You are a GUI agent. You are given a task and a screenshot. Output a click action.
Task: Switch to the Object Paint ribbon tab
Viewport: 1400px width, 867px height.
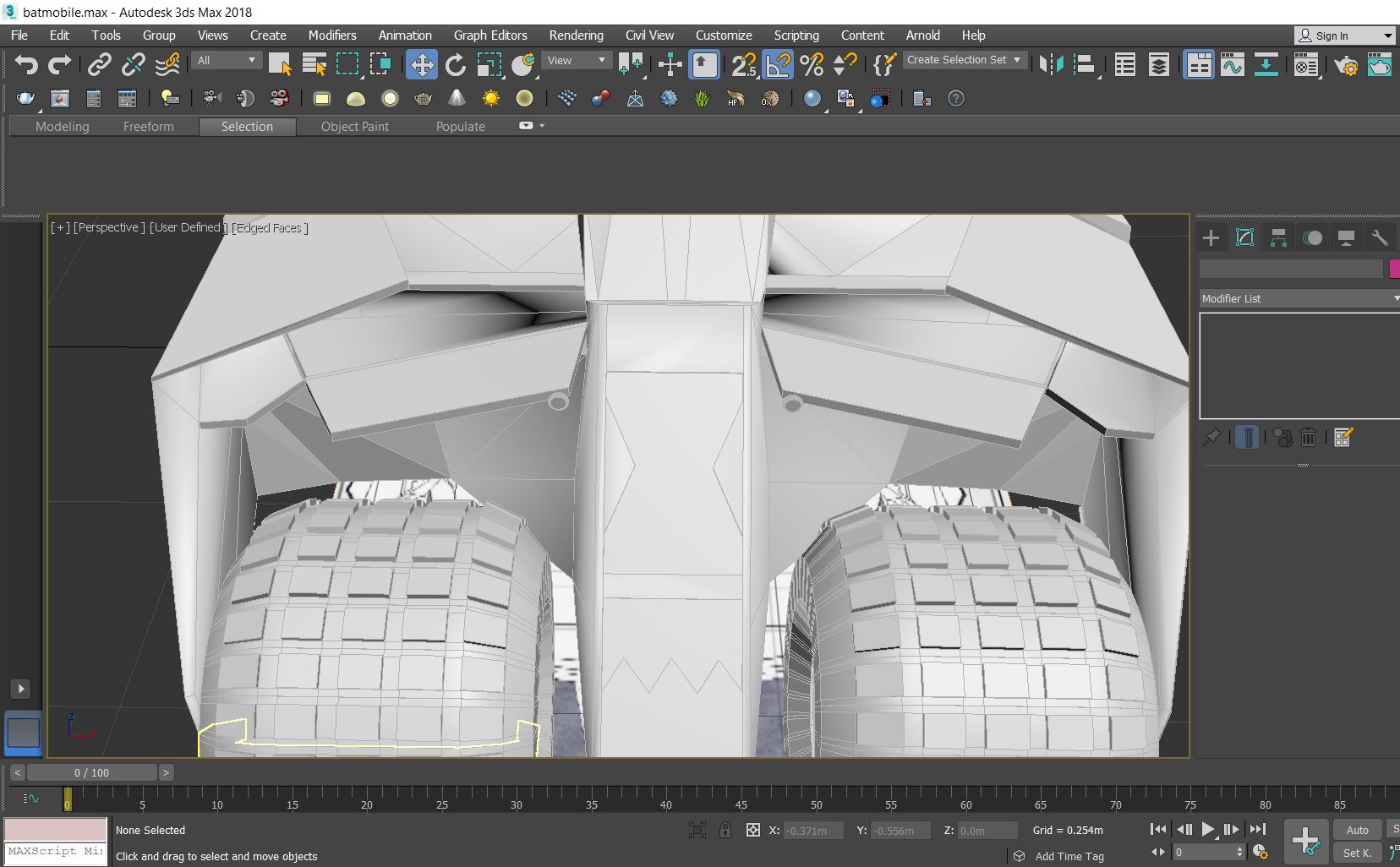point(355,126)
